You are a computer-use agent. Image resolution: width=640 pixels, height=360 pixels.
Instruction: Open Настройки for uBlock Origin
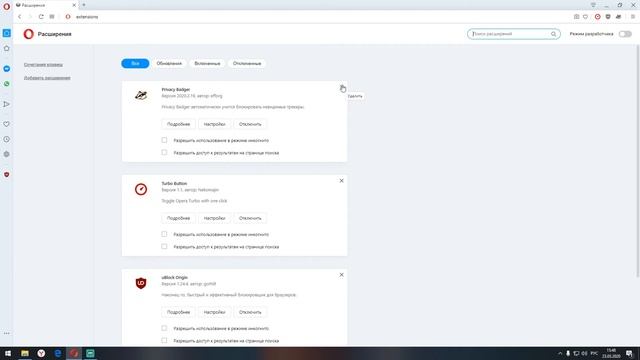pos(214,312)
